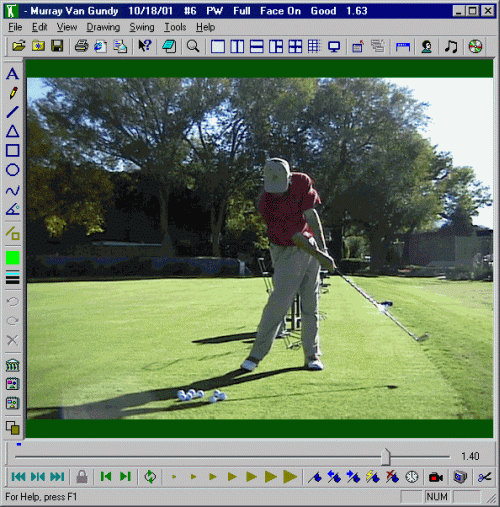This screenshot has width=500, height=507.
Task: Open the Help menu
Action: pyautogui.click(x=205, y=27)
